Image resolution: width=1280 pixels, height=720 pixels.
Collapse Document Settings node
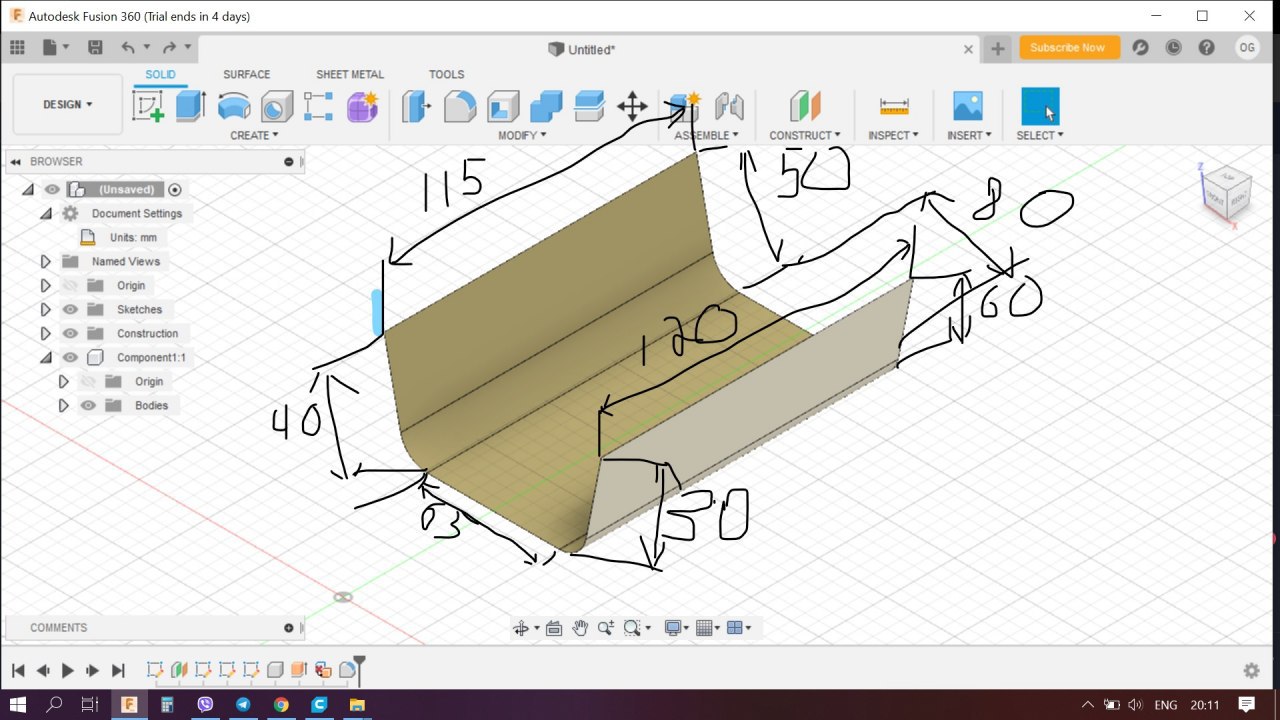point(46,213)
